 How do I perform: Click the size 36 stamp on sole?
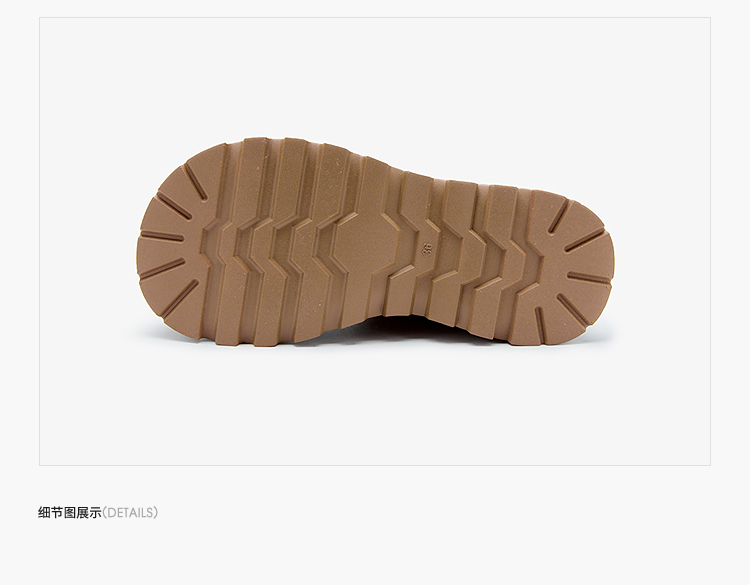tap(427, 248)
